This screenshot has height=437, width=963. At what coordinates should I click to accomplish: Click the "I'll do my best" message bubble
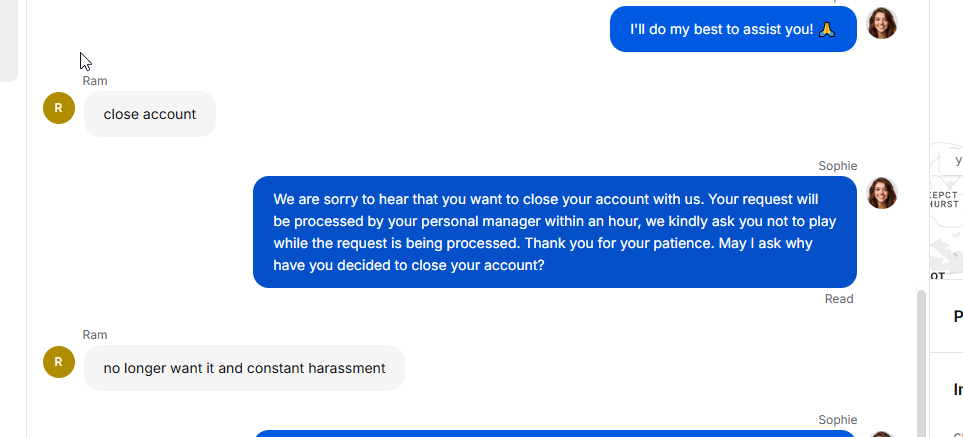coord(733,29)
